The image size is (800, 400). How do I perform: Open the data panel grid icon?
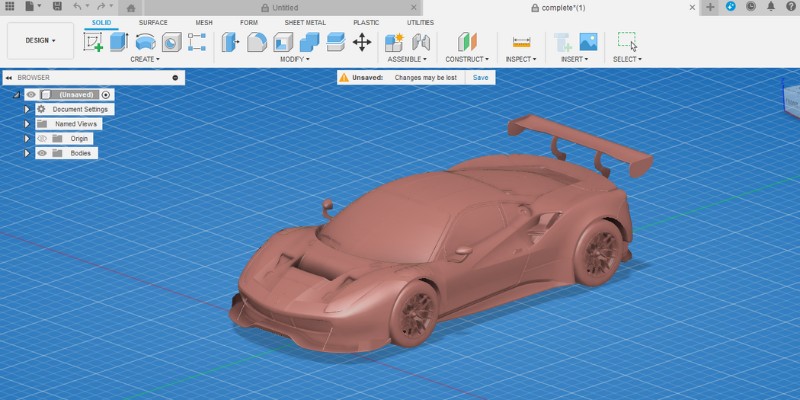click(x=10, y=7)
